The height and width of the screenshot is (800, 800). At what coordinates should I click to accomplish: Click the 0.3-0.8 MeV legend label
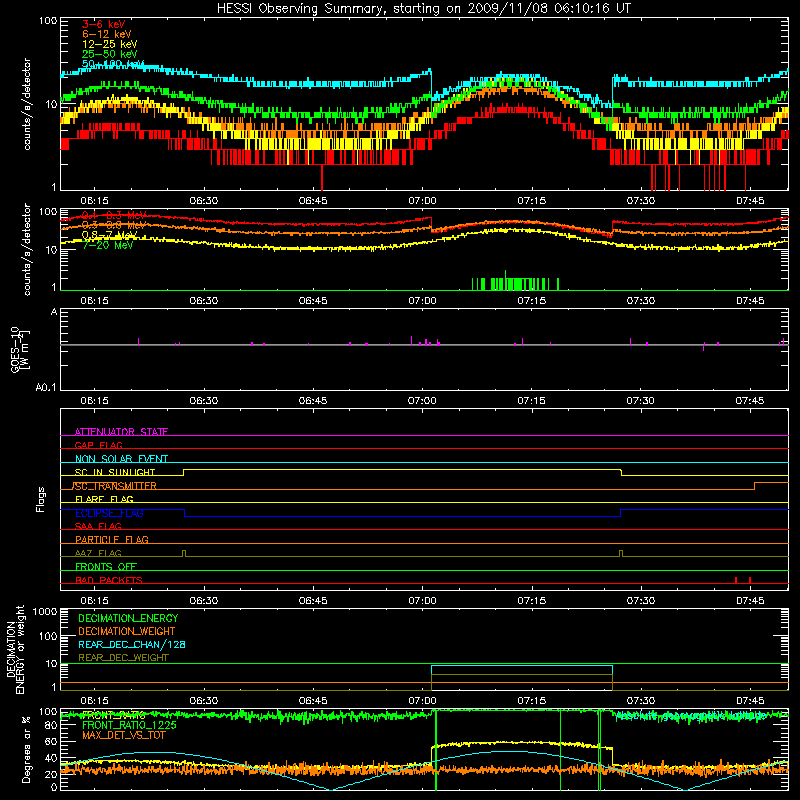114,225
